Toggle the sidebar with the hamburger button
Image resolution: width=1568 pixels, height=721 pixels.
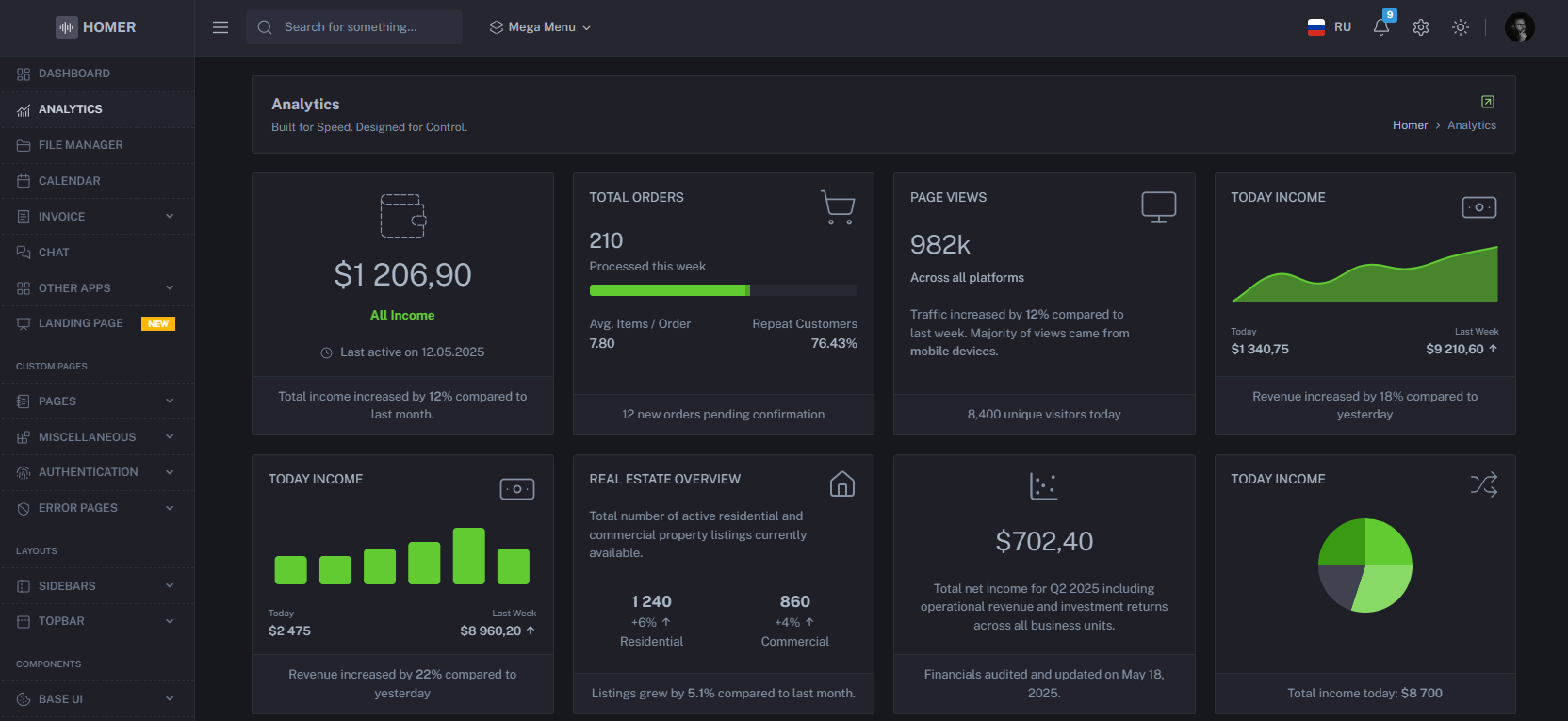point(220,27)
